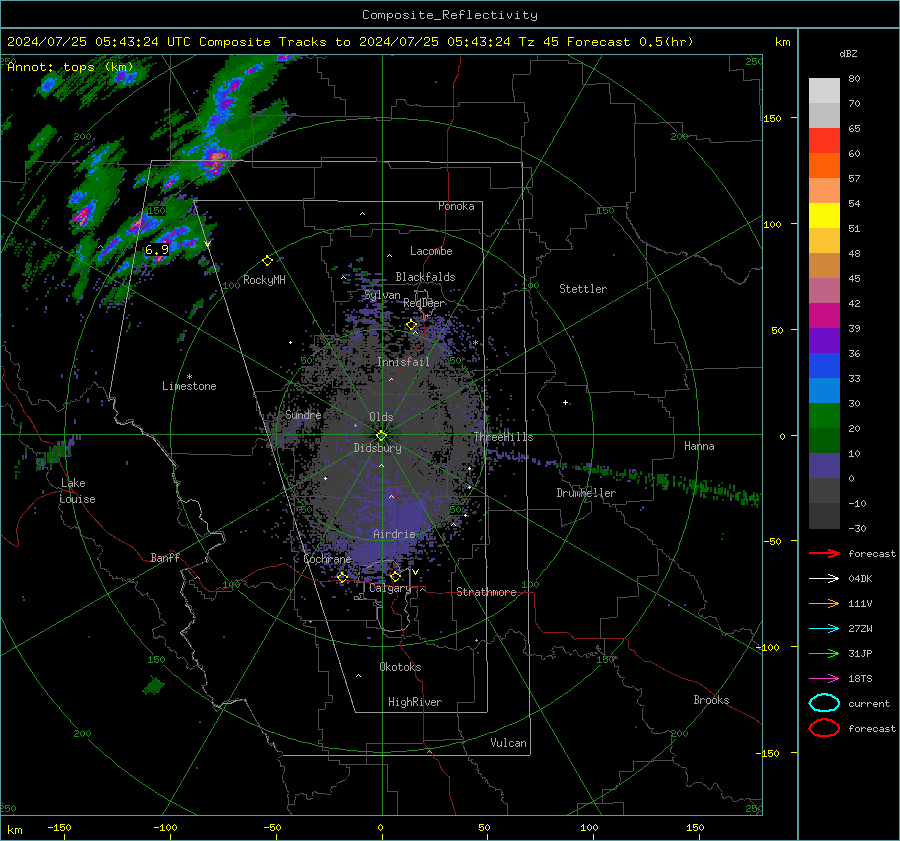This screenshot has width=900, height=841.
Task: Select the cyan 27ZW arrow legend entry
Action: pos(824,629)
